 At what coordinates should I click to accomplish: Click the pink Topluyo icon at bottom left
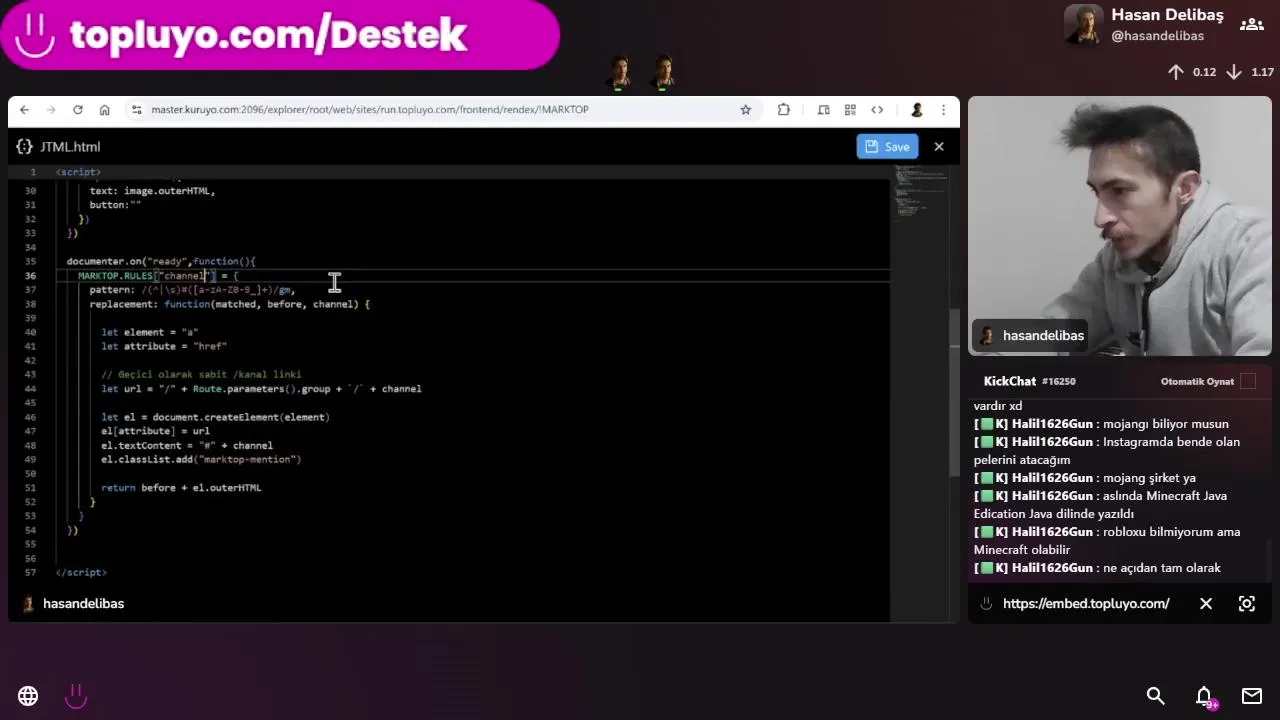76,695
